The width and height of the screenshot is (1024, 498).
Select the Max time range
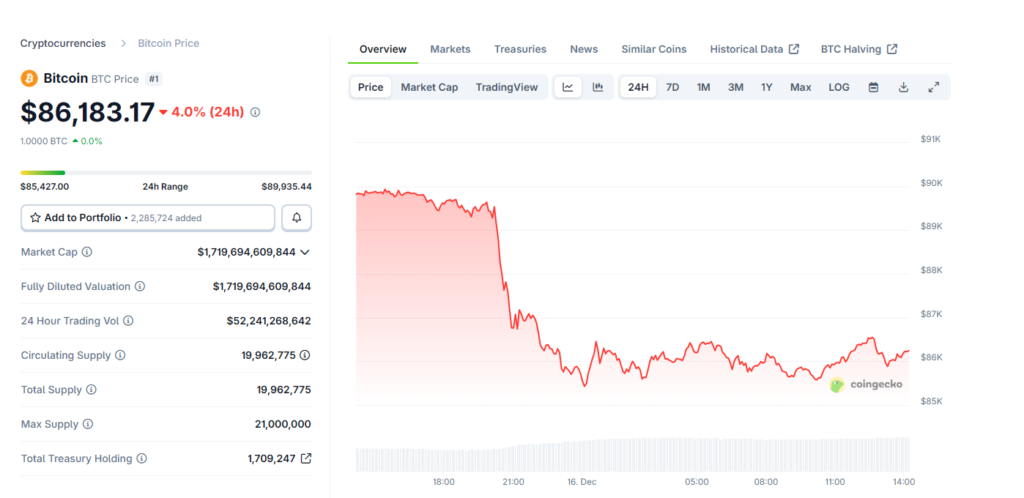tap(800, 87)
